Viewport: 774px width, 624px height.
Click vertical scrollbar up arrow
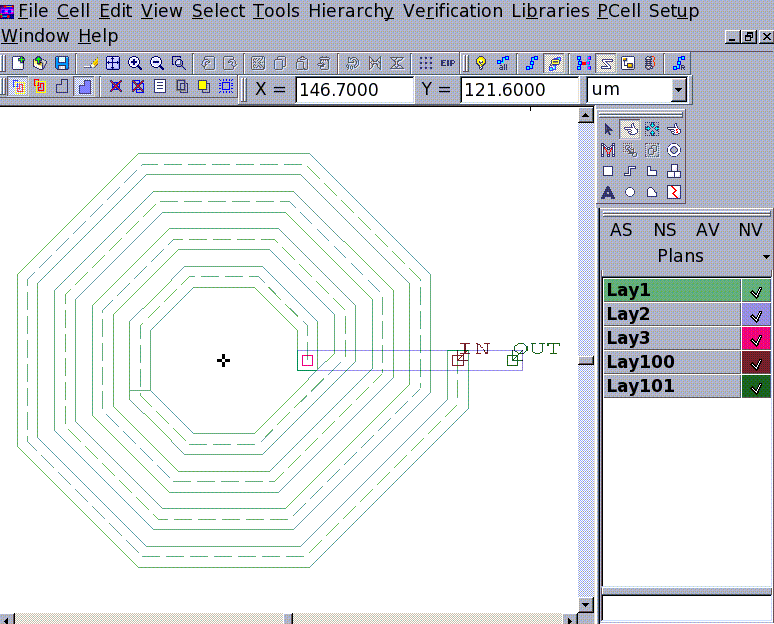point(585,116)
